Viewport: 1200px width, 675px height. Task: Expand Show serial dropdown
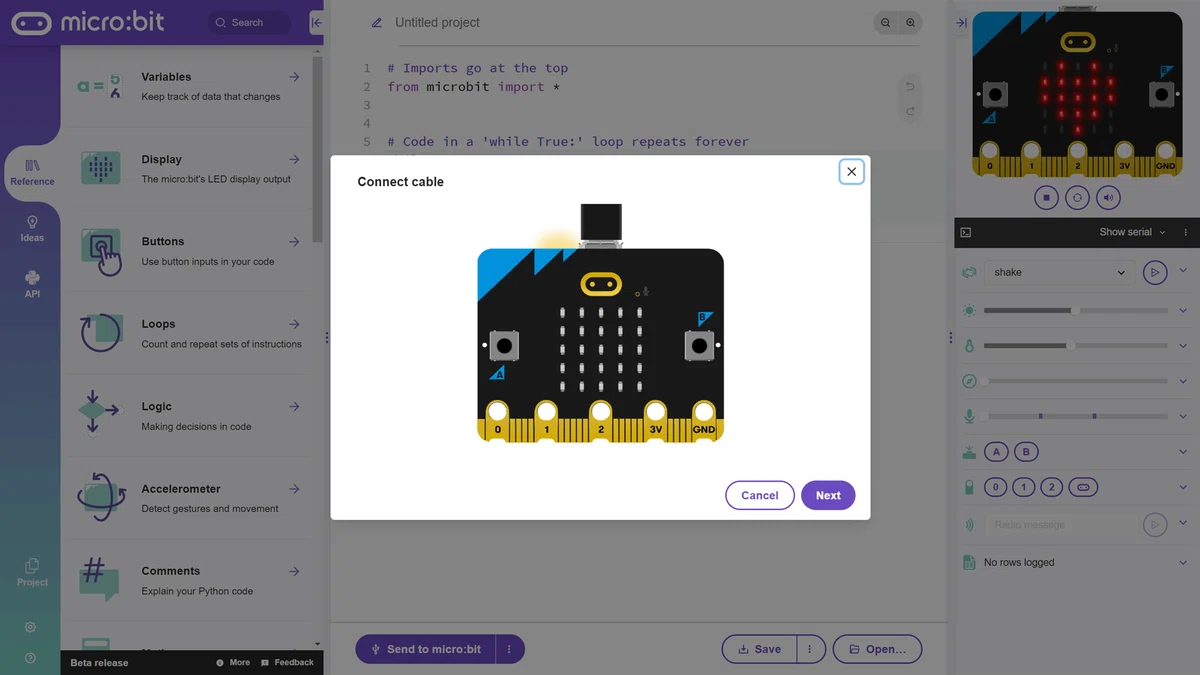1133,232
